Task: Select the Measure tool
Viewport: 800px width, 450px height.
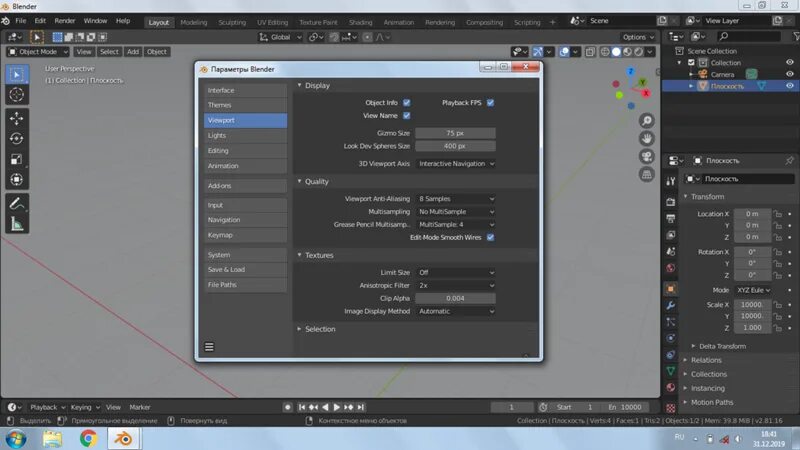Action: (x=16, y=223)
